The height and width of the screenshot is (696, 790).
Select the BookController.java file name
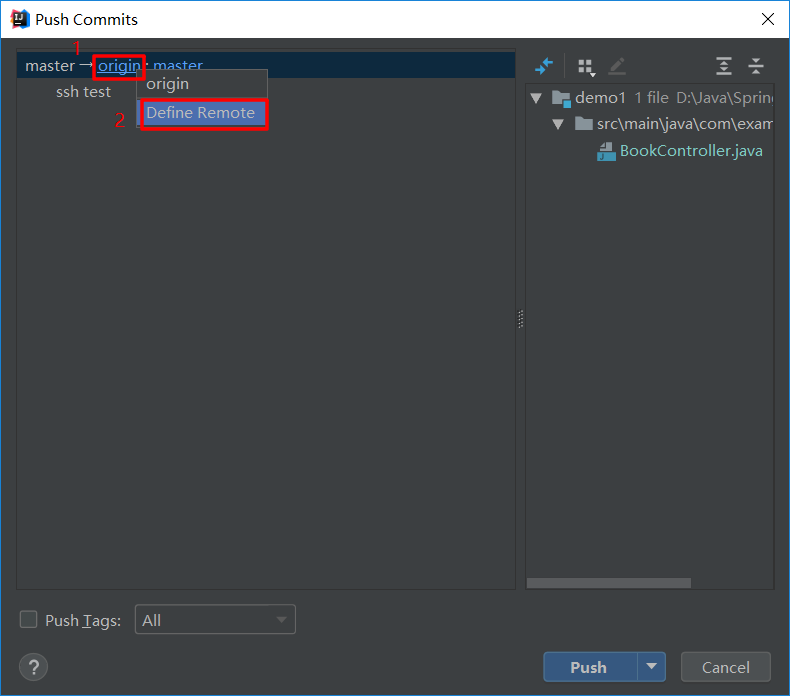[x=691, y=151]
